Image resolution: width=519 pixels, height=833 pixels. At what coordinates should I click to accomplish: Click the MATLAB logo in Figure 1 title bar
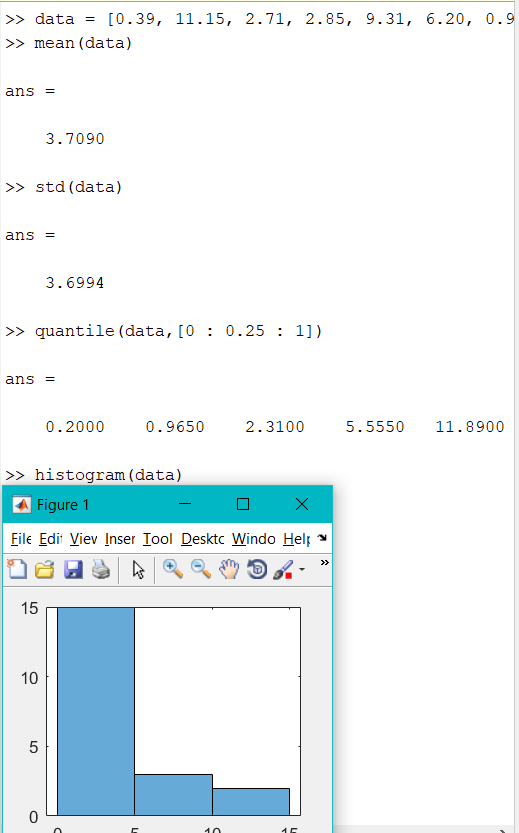click(x=21, y=504)
